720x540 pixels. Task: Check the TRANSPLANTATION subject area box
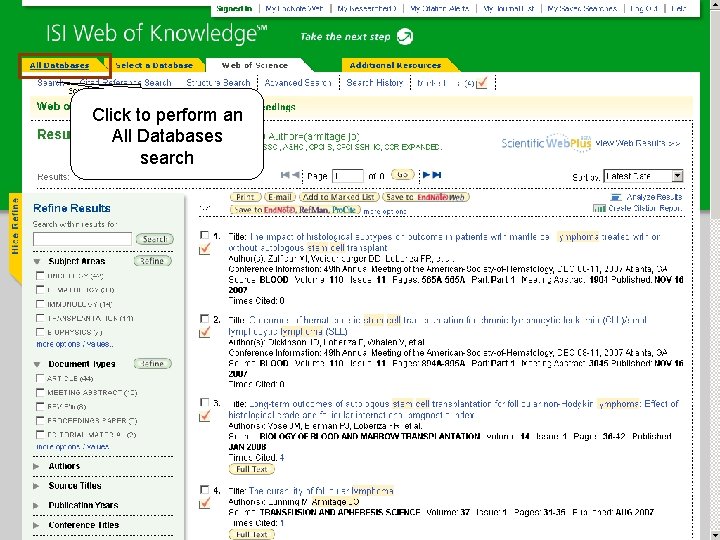pos(40,318)
